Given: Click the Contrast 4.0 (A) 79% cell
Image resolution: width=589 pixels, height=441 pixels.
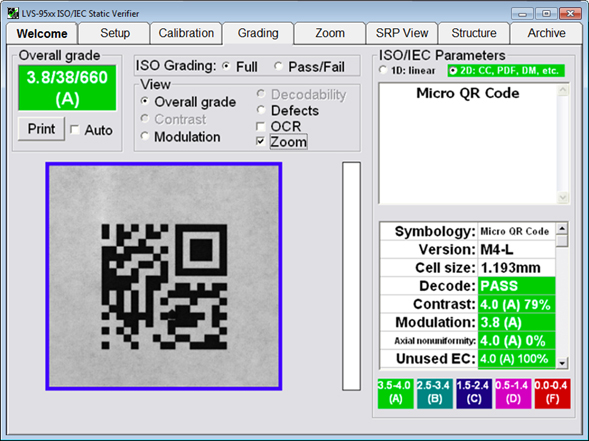Looking at the screenshot, I should click(517, 304).
